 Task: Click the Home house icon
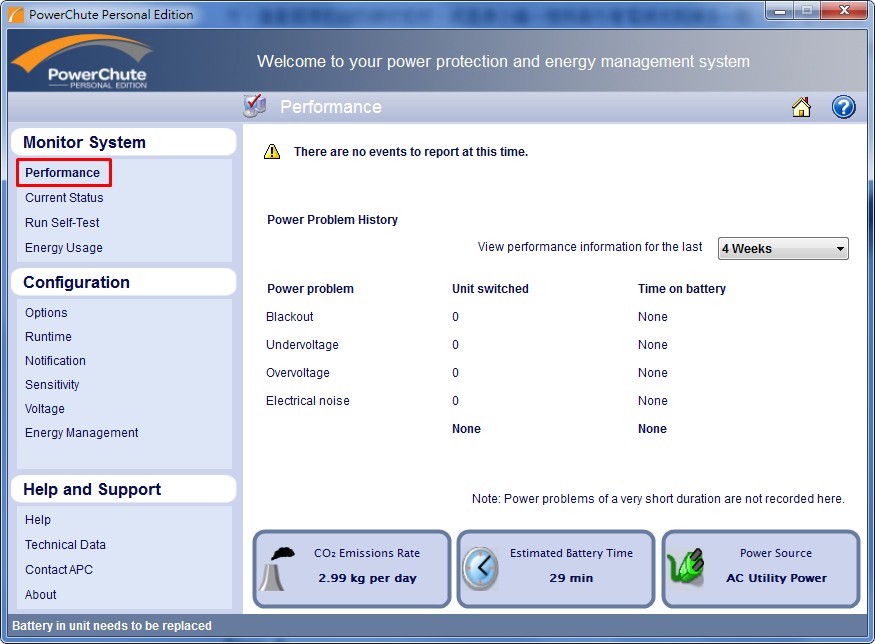click(x=801, y=108)
